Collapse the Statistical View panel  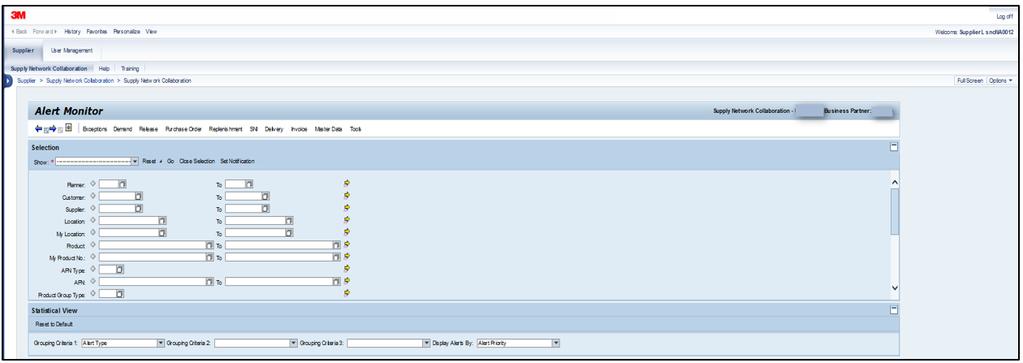pyautogui.click(x=894, y=311)
